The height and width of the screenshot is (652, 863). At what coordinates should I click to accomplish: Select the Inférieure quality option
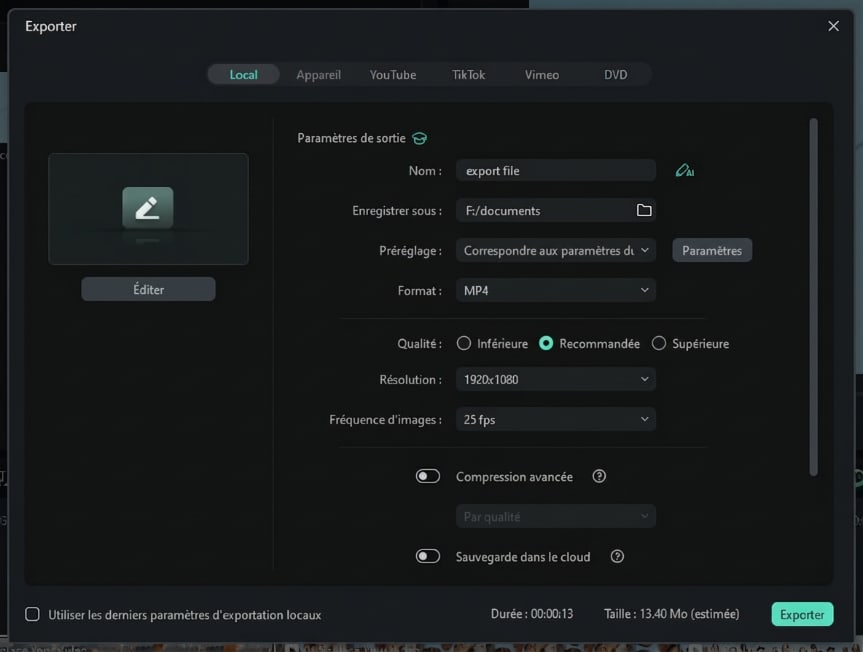click(463, 342)
